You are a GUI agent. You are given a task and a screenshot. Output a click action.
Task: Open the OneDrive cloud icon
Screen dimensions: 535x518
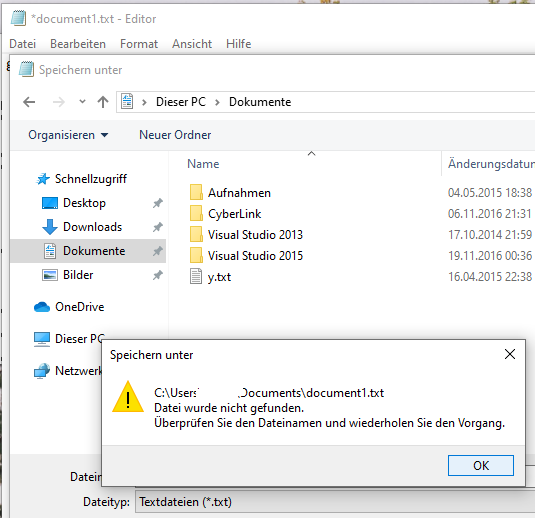click(42, 307)
